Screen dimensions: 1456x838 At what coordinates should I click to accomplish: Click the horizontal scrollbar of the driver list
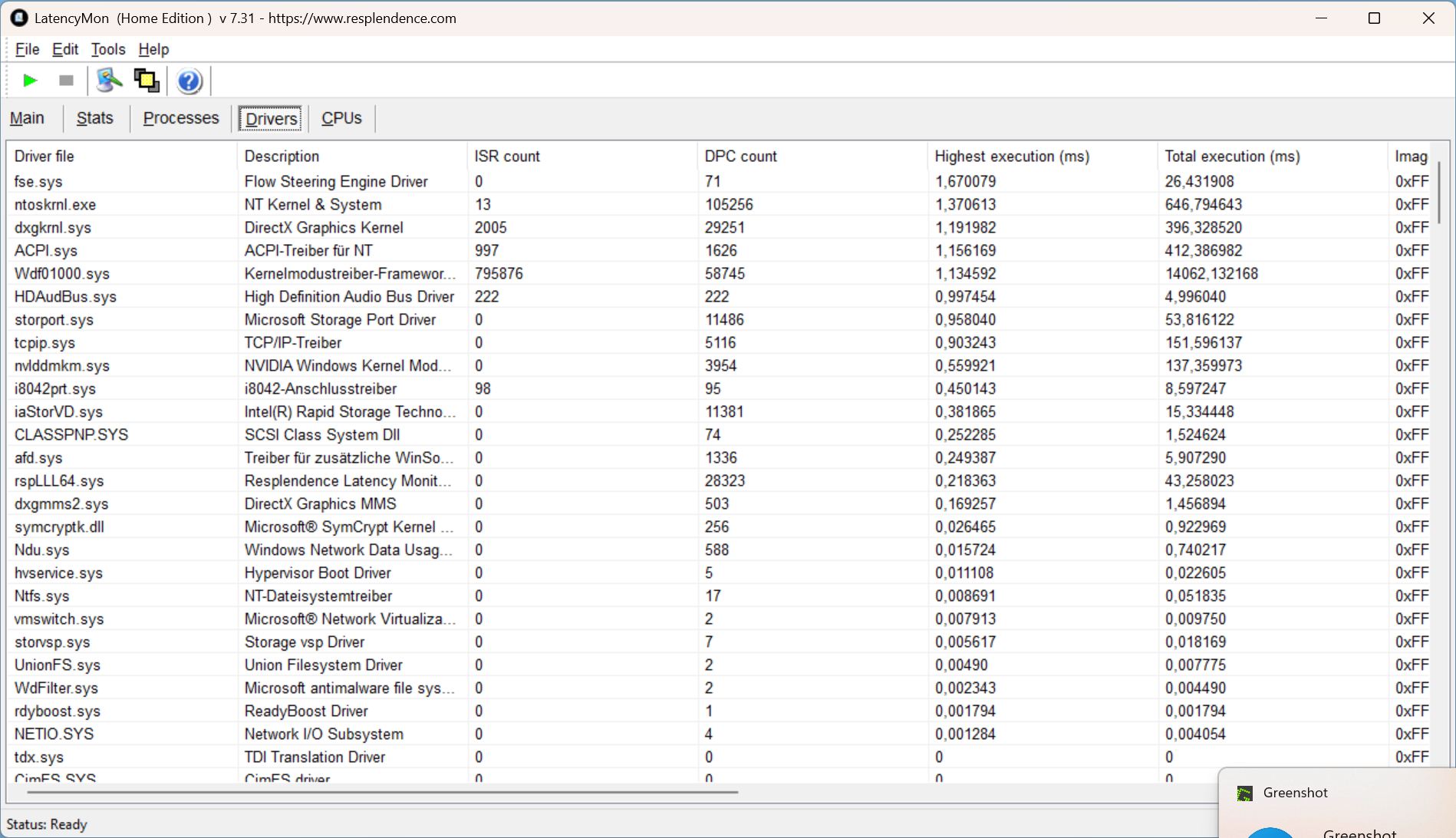[x=382, y=791]
